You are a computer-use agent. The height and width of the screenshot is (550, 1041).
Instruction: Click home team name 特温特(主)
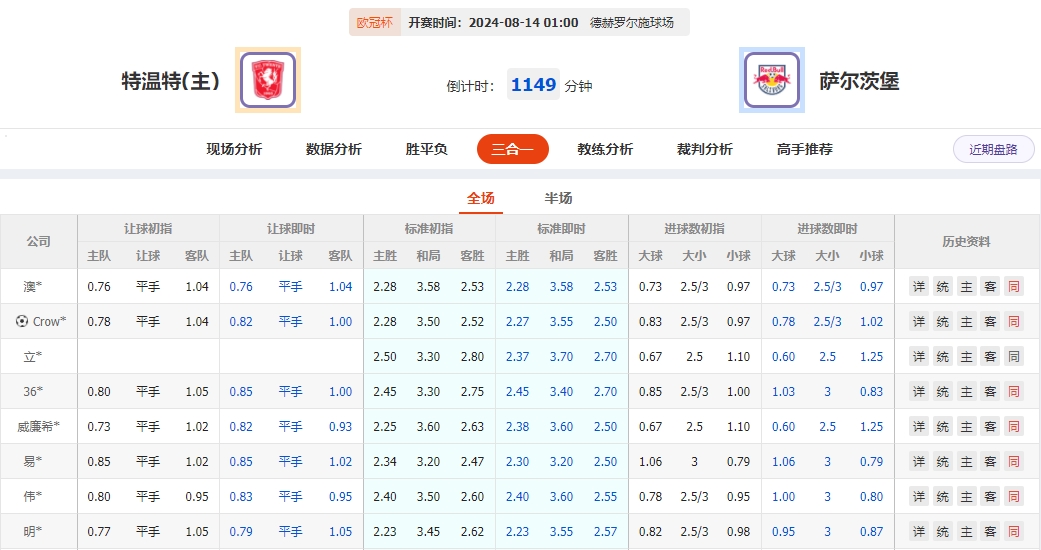171,81
